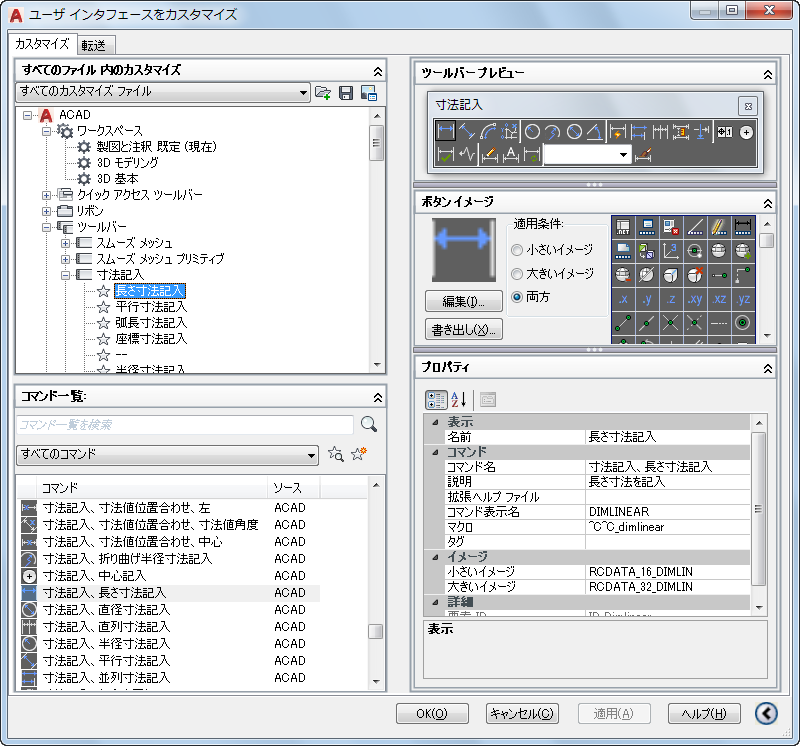This screenshot has width=800, height=746.
Task: Click the コマンド一覧を検索 search field
Action: [x=185, y=425]
